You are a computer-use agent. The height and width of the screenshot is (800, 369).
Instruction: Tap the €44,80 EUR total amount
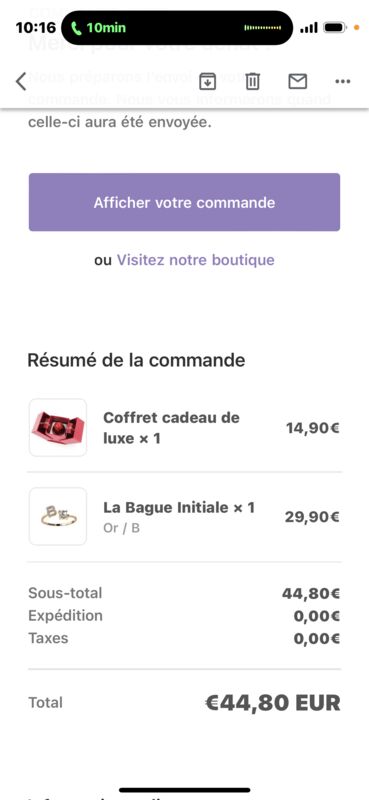tap(273, 703)
